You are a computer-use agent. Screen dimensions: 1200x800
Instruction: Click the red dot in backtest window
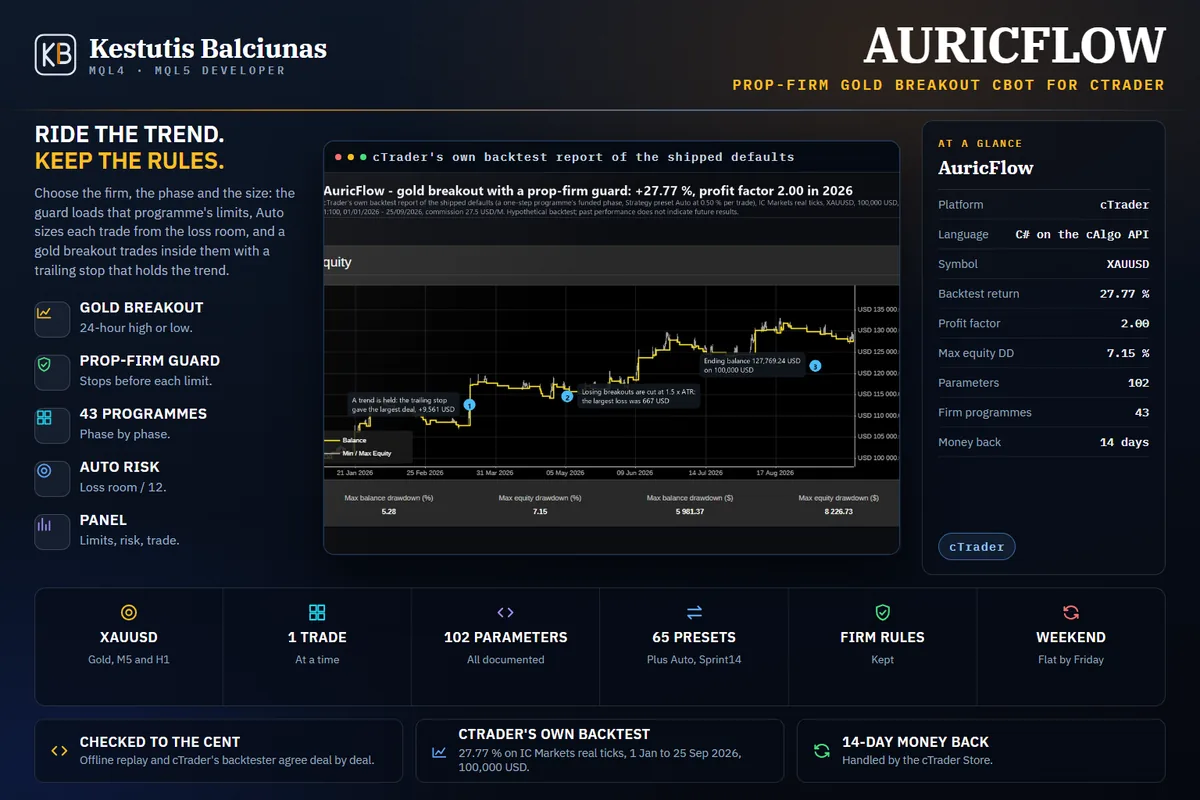point(338,157)
